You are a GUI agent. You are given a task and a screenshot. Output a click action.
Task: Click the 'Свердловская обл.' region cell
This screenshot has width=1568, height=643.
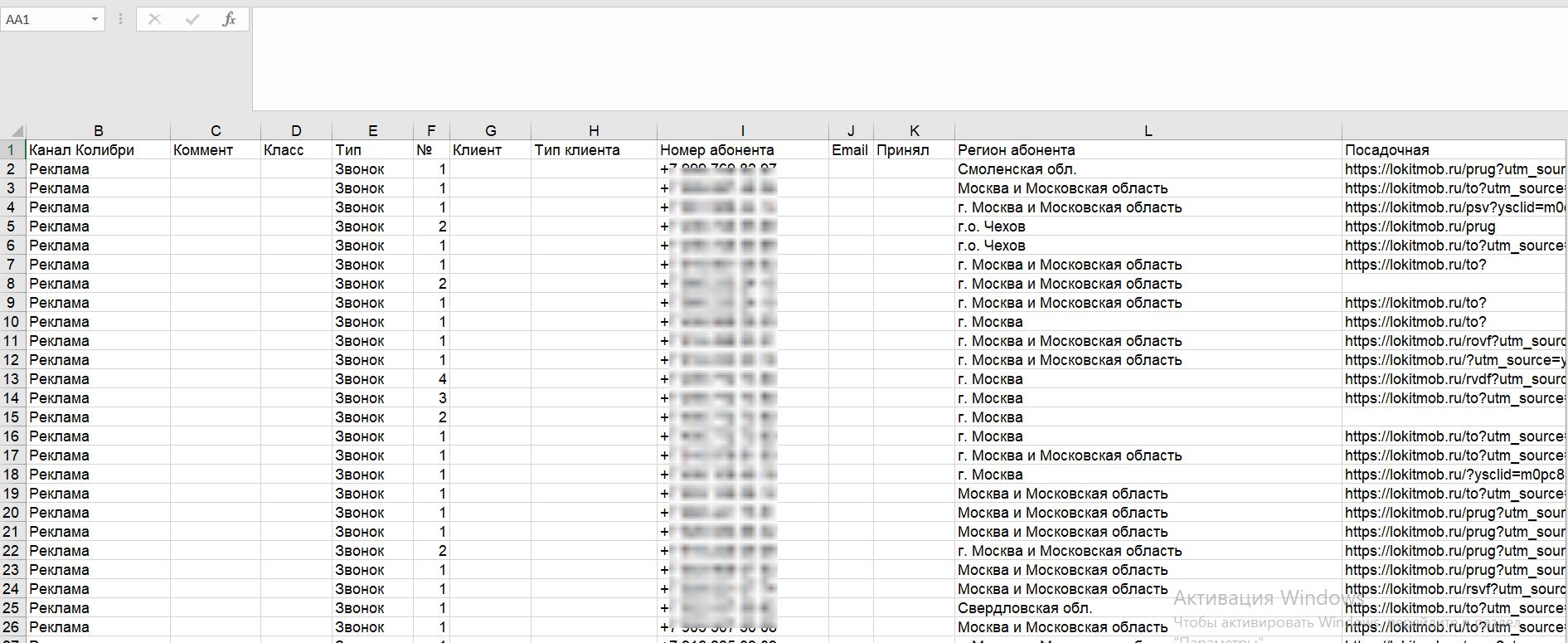1148,608
